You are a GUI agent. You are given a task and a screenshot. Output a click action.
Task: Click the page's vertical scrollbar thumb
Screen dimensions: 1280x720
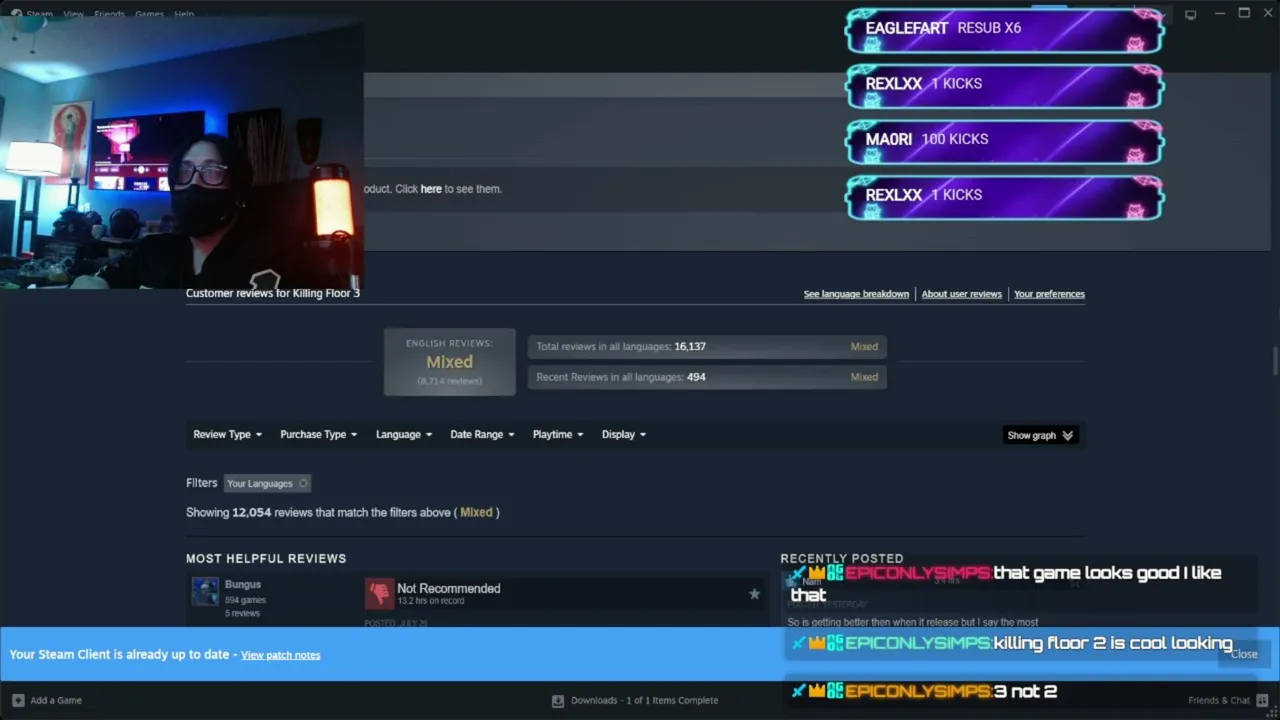coord(1274,360)
